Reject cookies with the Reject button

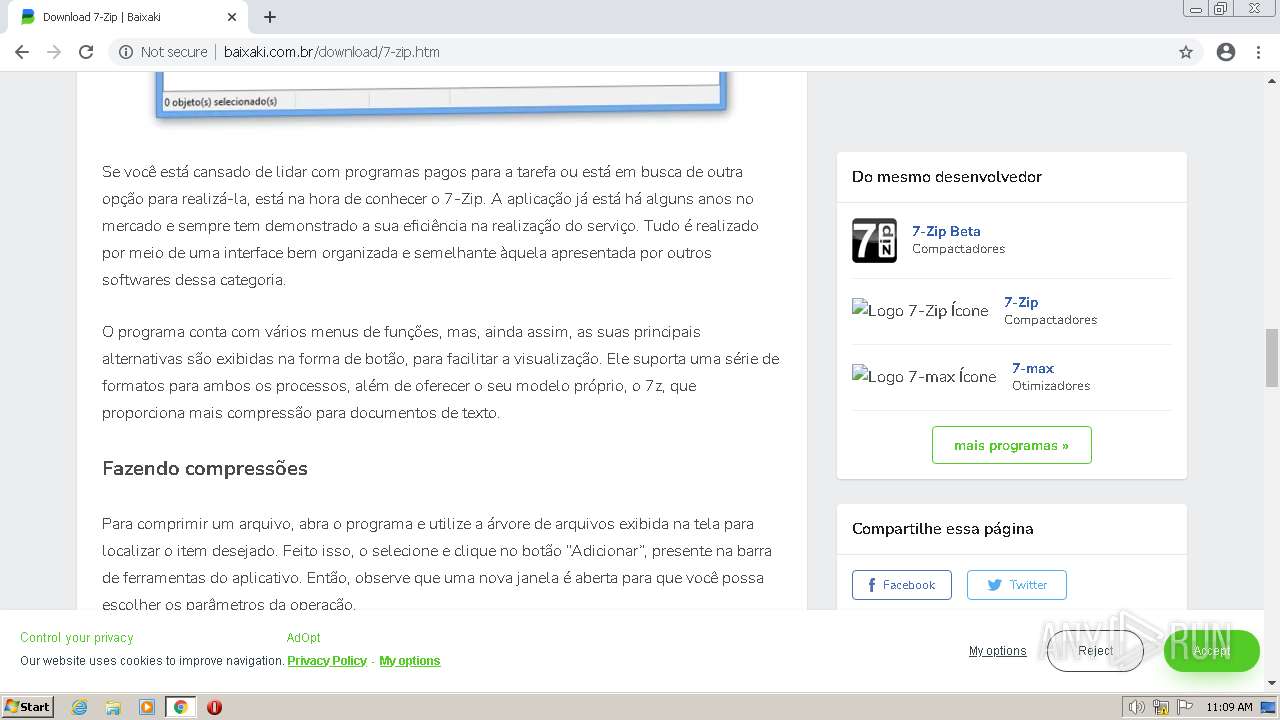(x=1095, y=651)
